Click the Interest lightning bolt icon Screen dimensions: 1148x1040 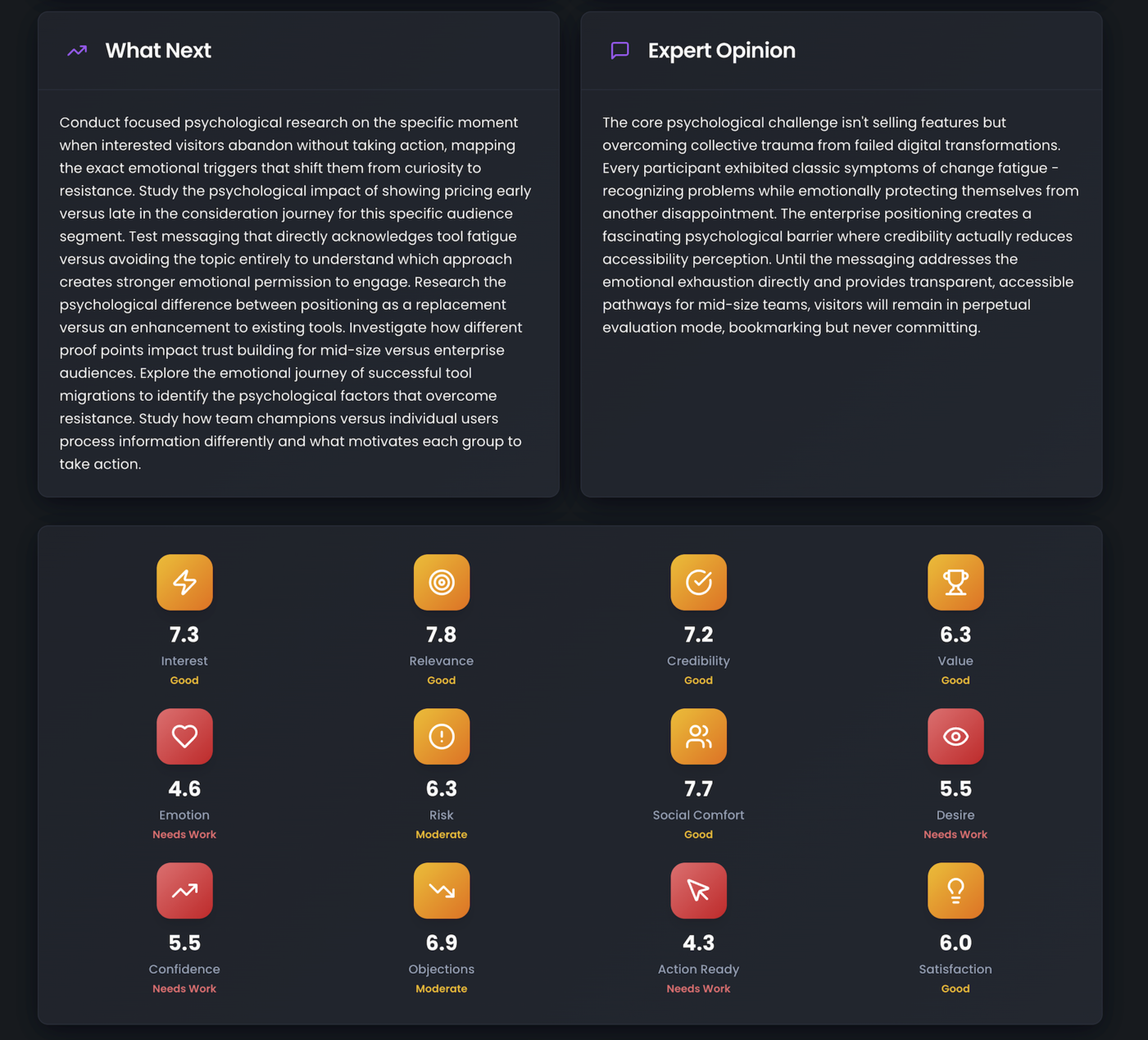[x=184, y=583]
